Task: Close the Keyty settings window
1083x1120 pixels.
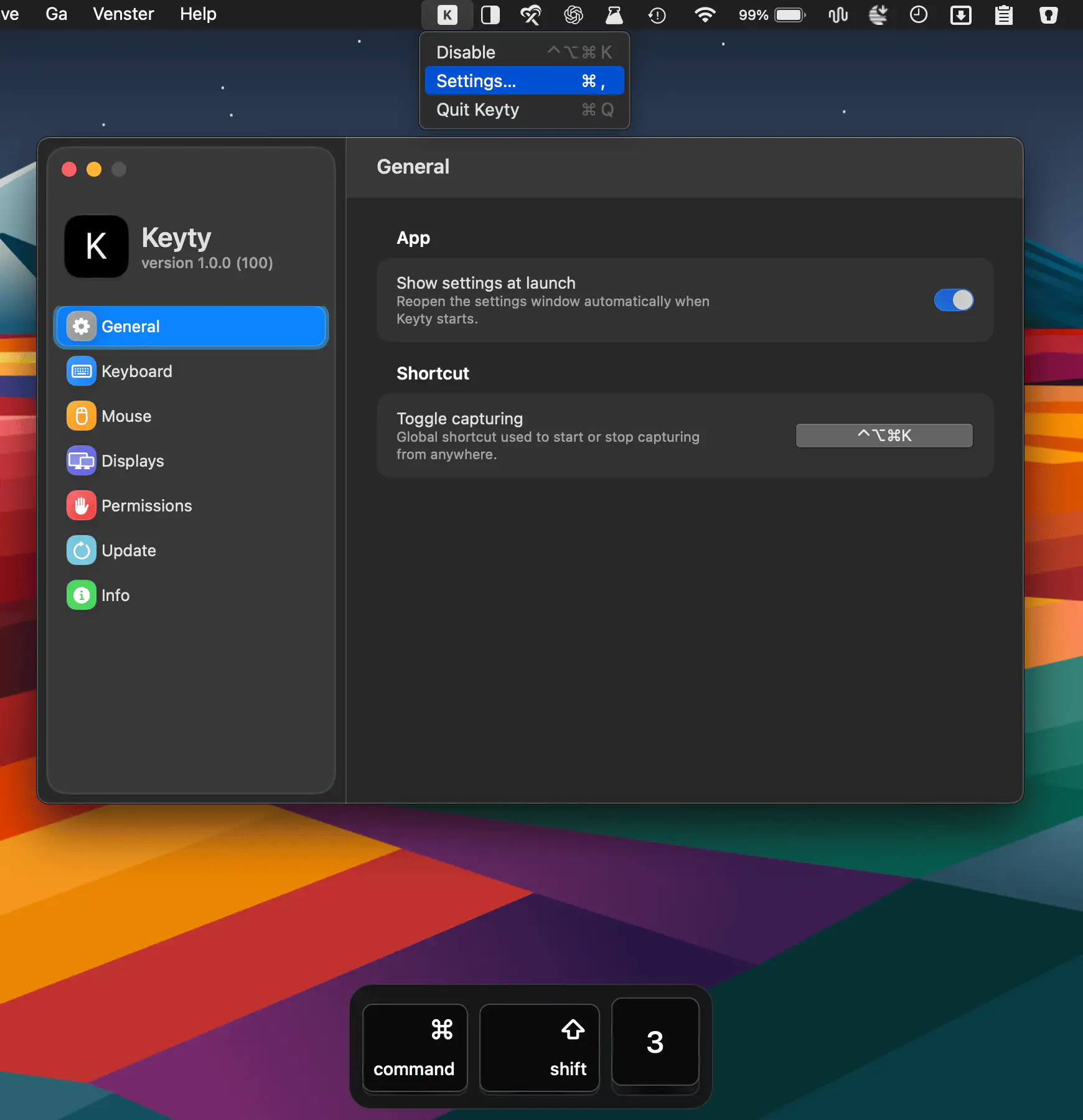Action: click(x=69, y=169)
